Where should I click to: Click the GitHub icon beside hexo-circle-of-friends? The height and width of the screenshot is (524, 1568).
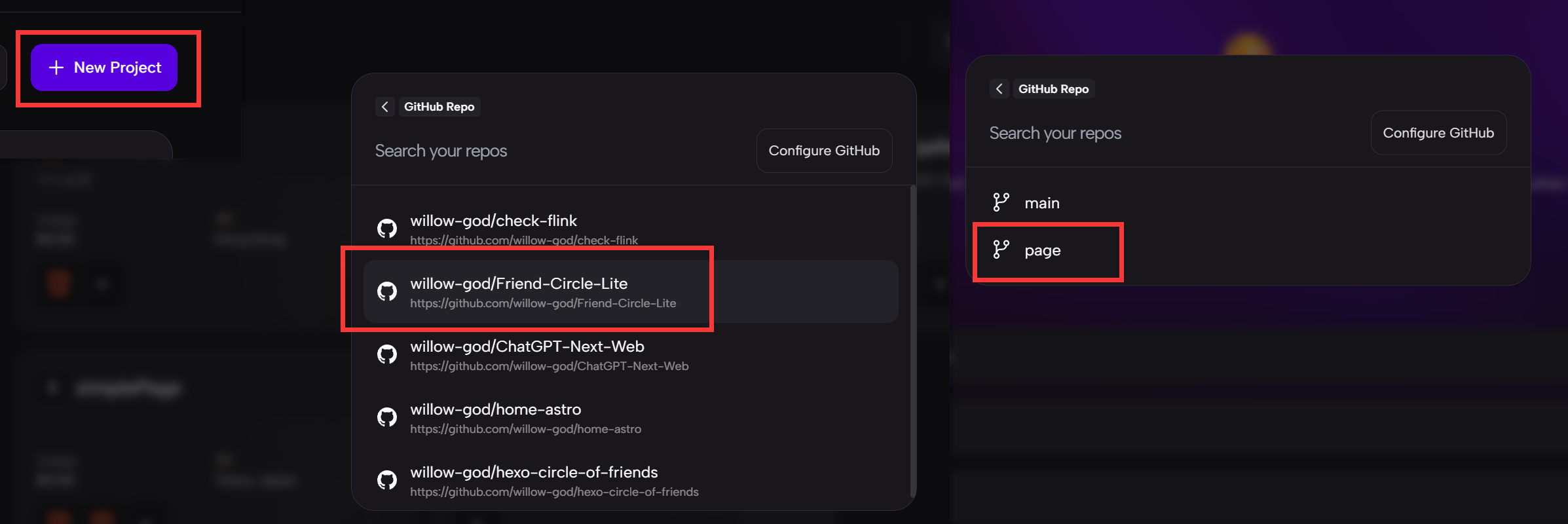coord(387,480)
